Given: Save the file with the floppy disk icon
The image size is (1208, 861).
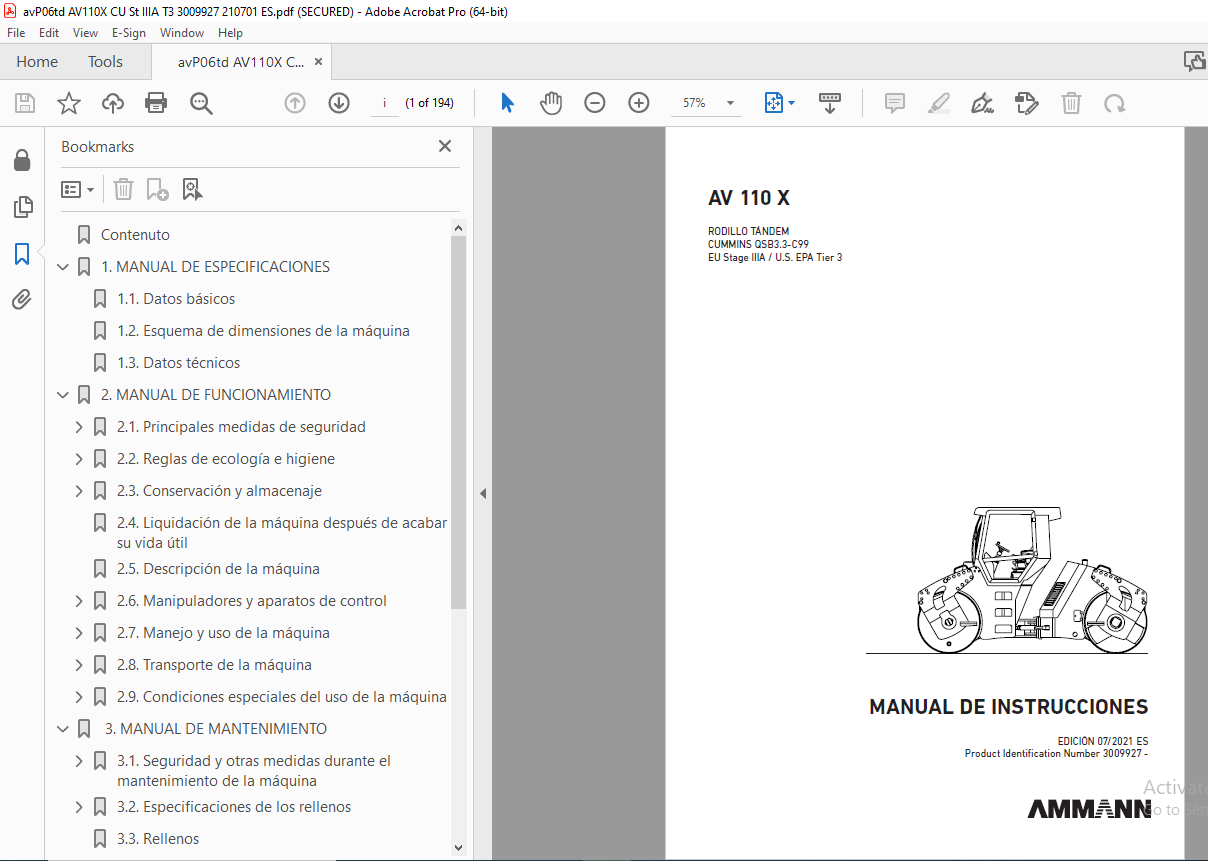Looking at the screenshot, I should (x=25, y=103).
